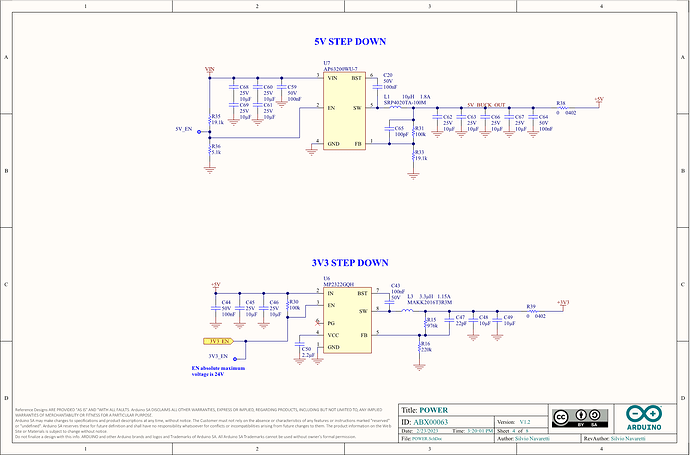Click the 3V3 STEP DOWN heading
Viewport: 690px width, 455px height.
tap(350, 263)
